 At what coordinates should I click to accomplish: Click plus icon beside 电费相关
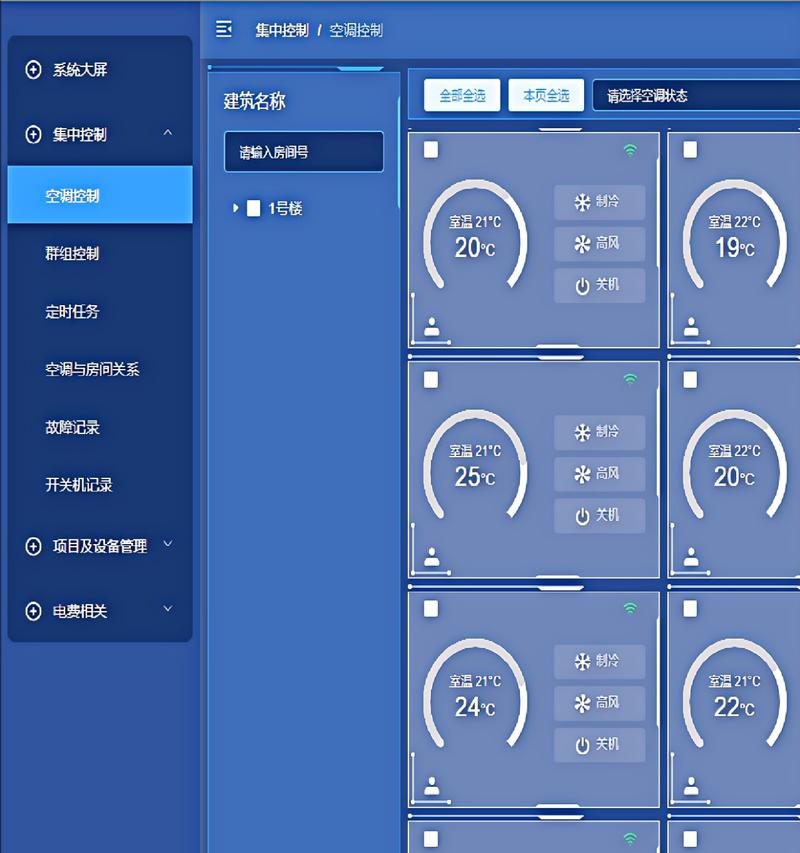click(33, 611)
